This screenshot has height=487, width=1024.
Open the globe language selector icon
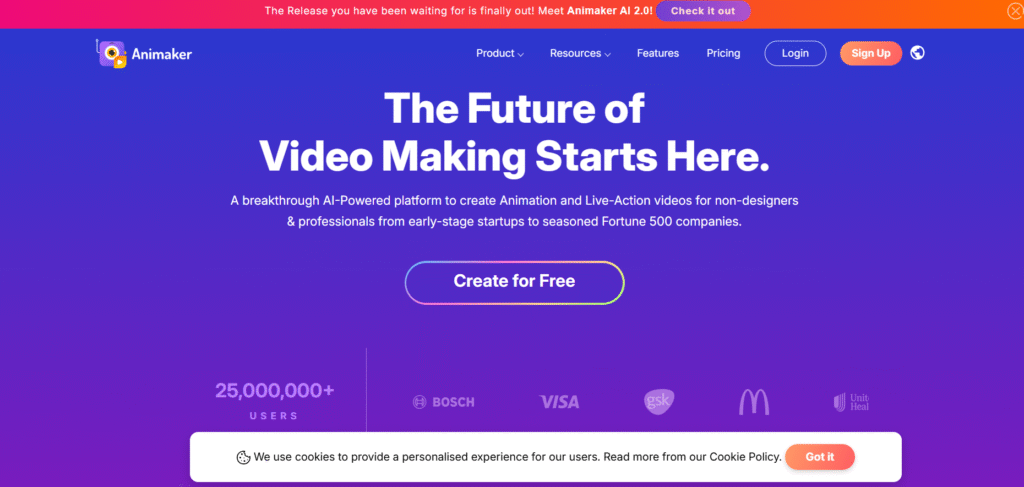pos(918,53)
